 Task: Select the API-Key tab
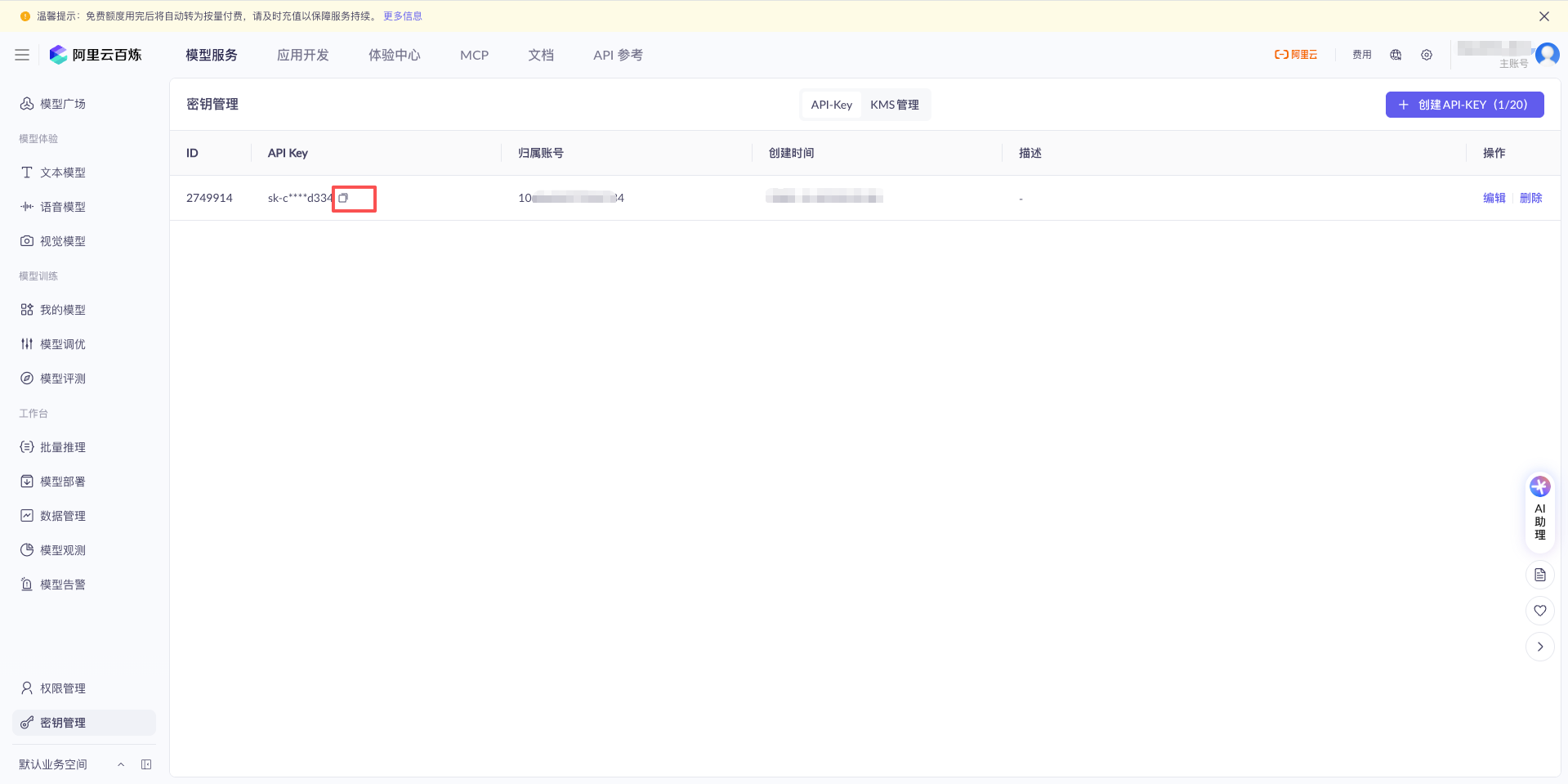tap(831, 105)
